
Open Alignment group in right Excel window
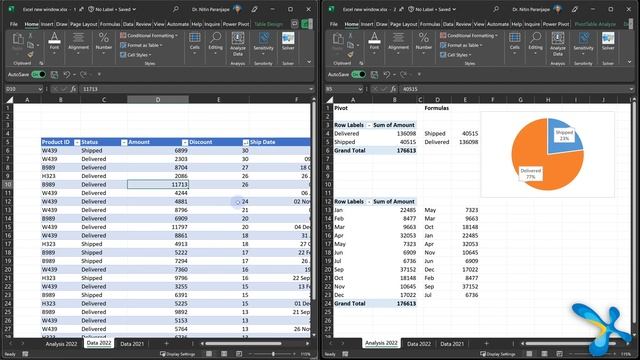(x=398, y=42)
